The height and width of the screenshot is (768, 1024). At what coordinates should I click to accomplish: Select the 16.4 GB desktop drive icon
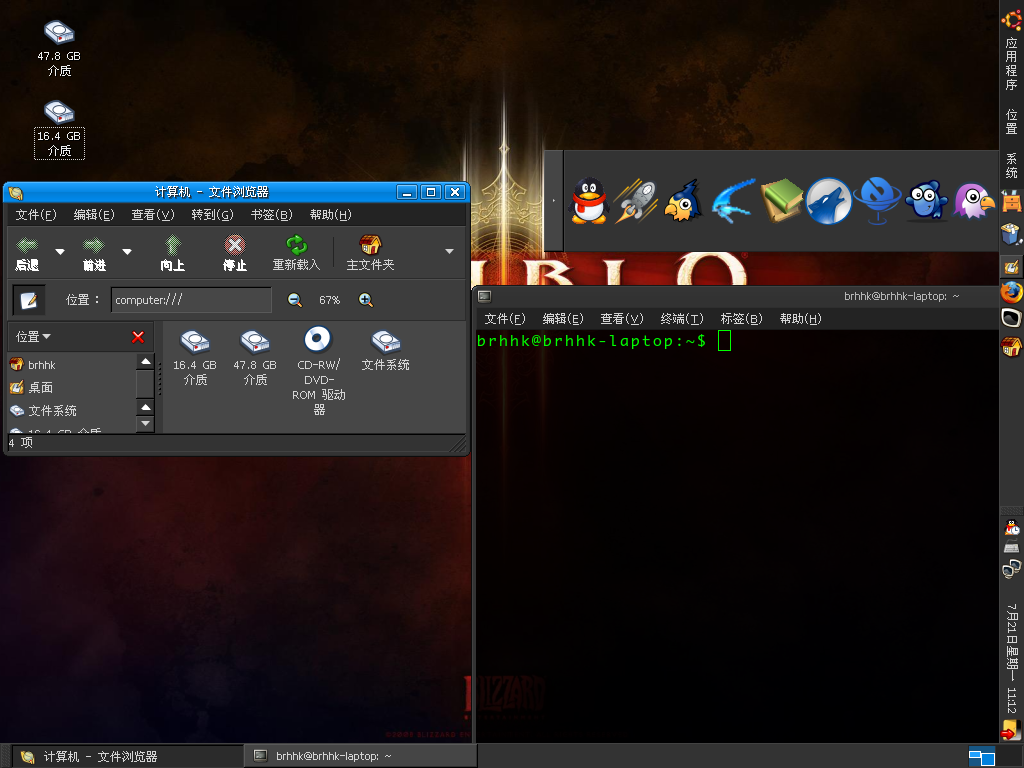[59, 129]
